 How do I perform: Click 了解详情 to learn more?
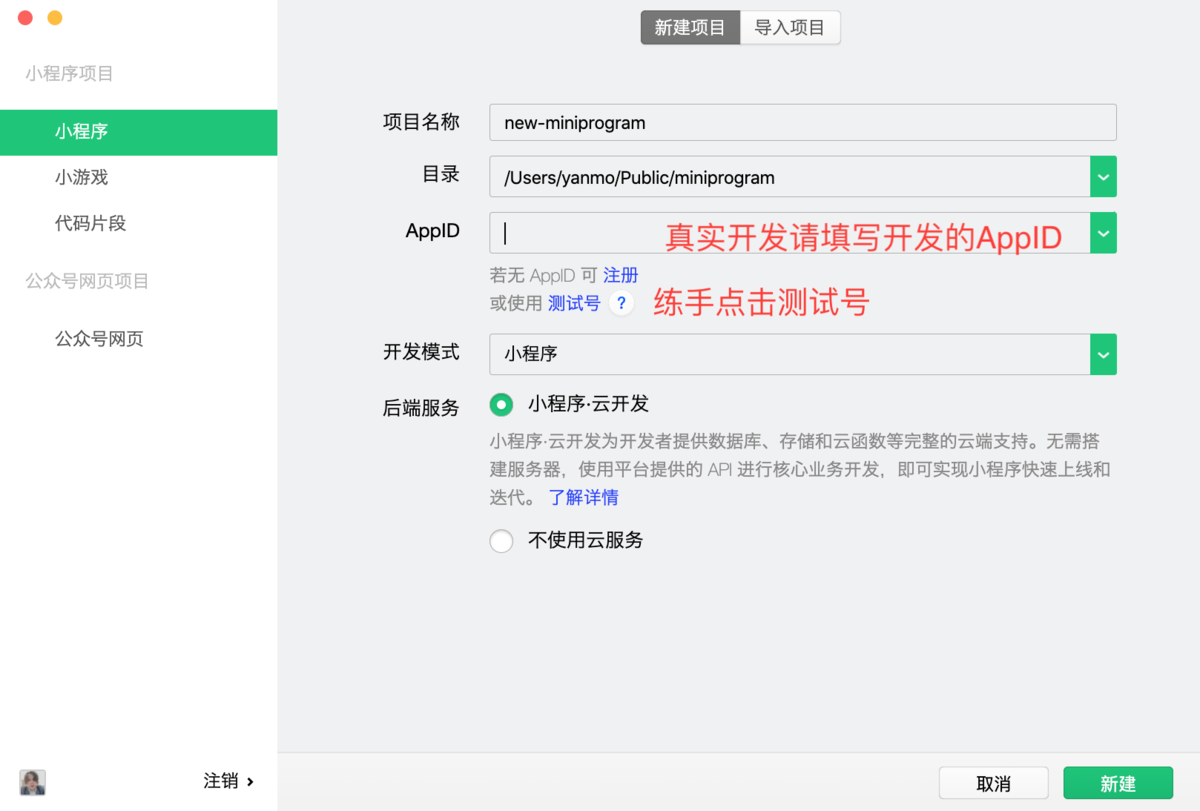tap(583, 497)
